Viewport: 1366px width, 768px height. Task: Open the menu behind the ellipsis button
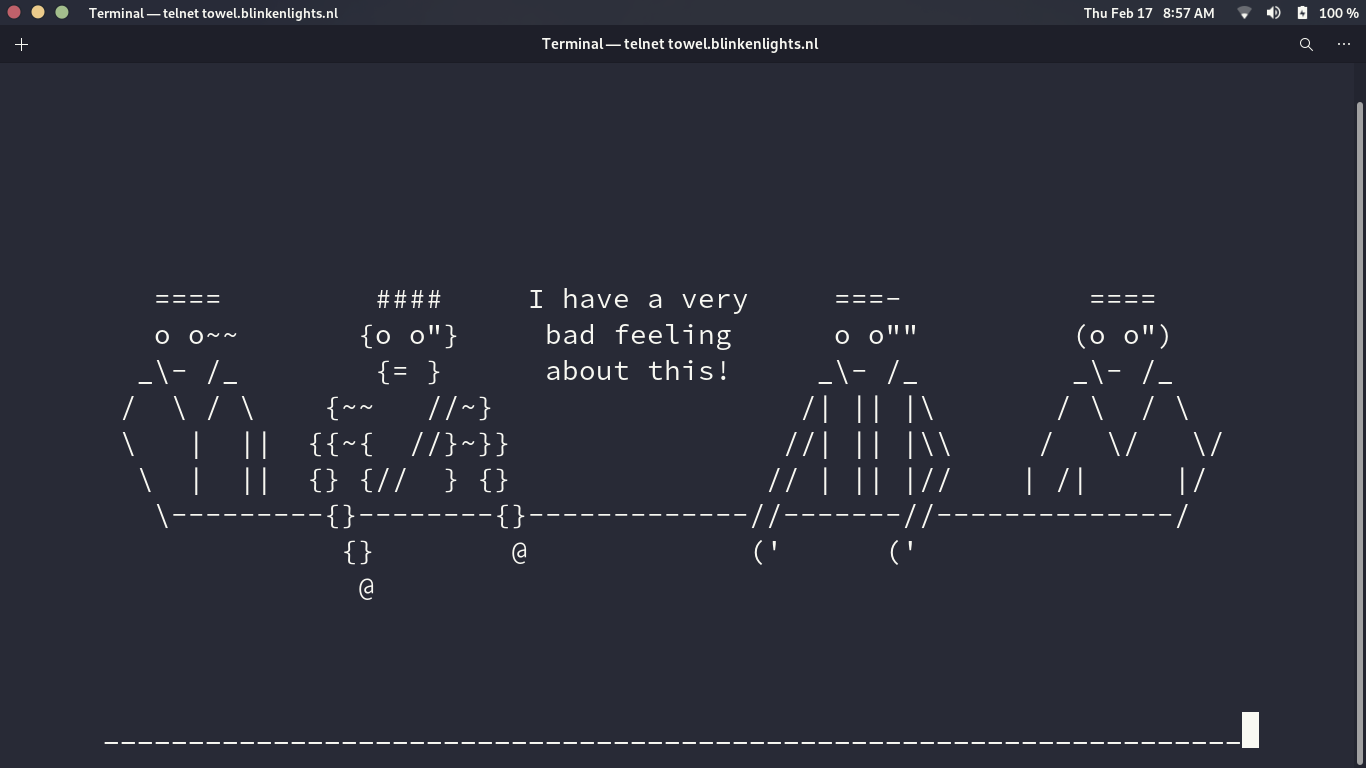point(1344,44)
